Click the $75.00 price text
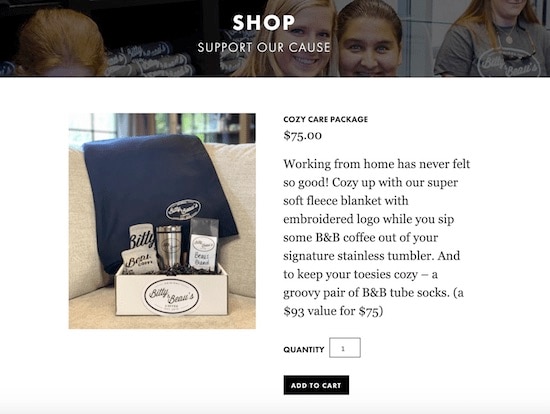Viewport: 550px width, 414px height. pyautogui.click(x=302, y=135)
